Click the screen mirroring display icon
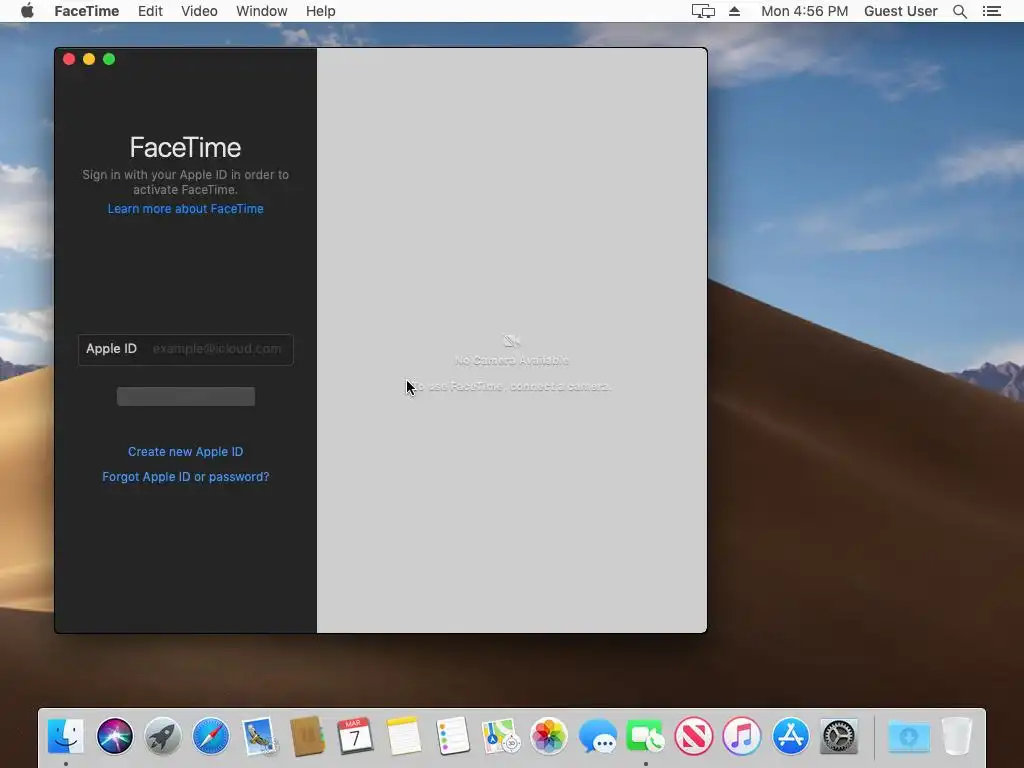1024x768 pixels. coord(703,11)
